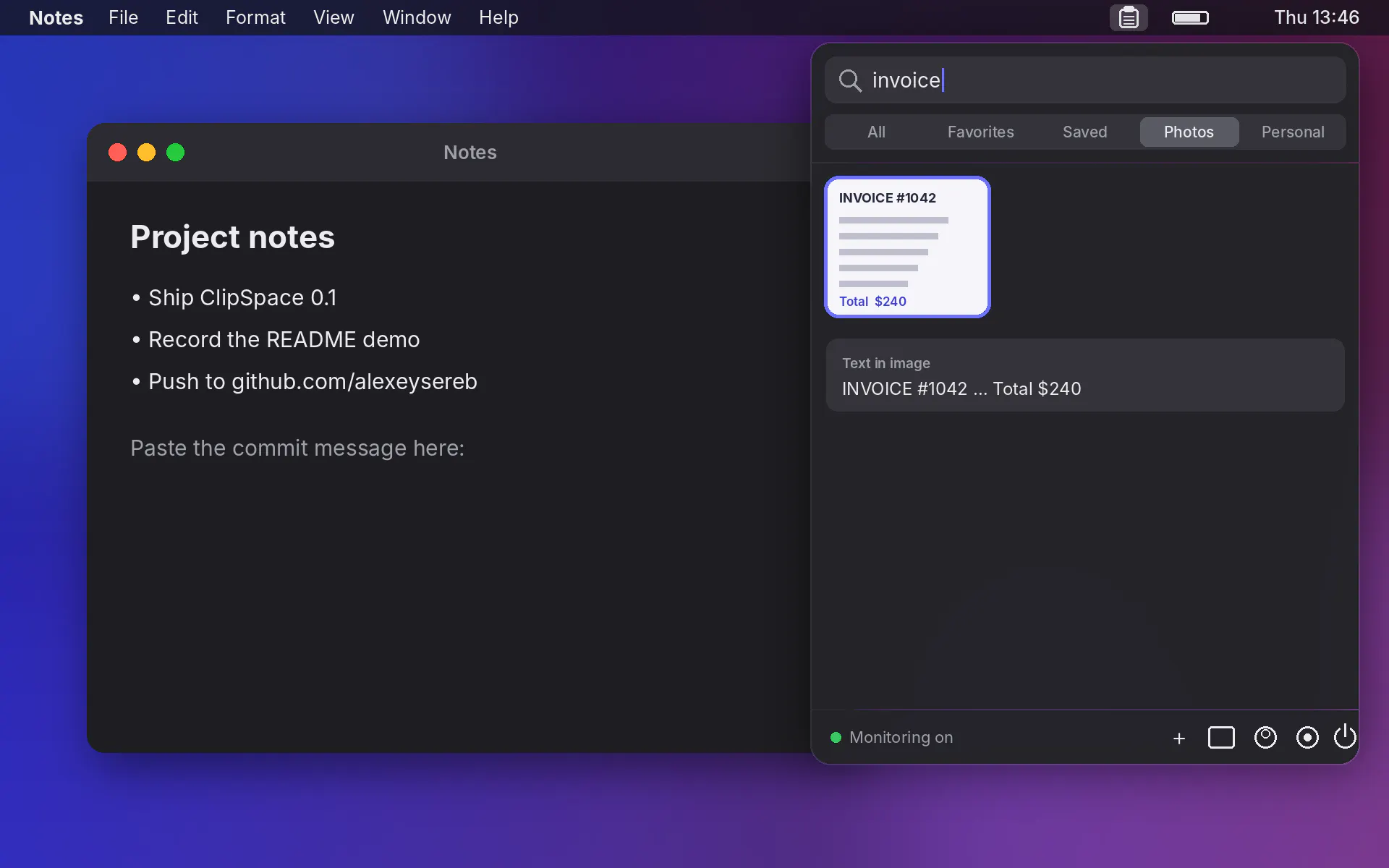Click the 'Text in image' result card
The height and width of the screenshot is (868, 1389).
(1085, 375)
